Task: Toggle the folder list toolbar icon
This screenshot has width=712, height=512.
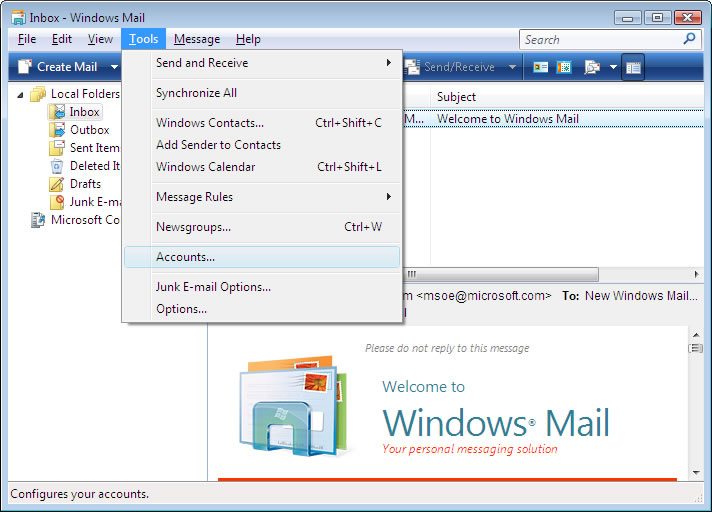Action: click(x=632, y=67)
